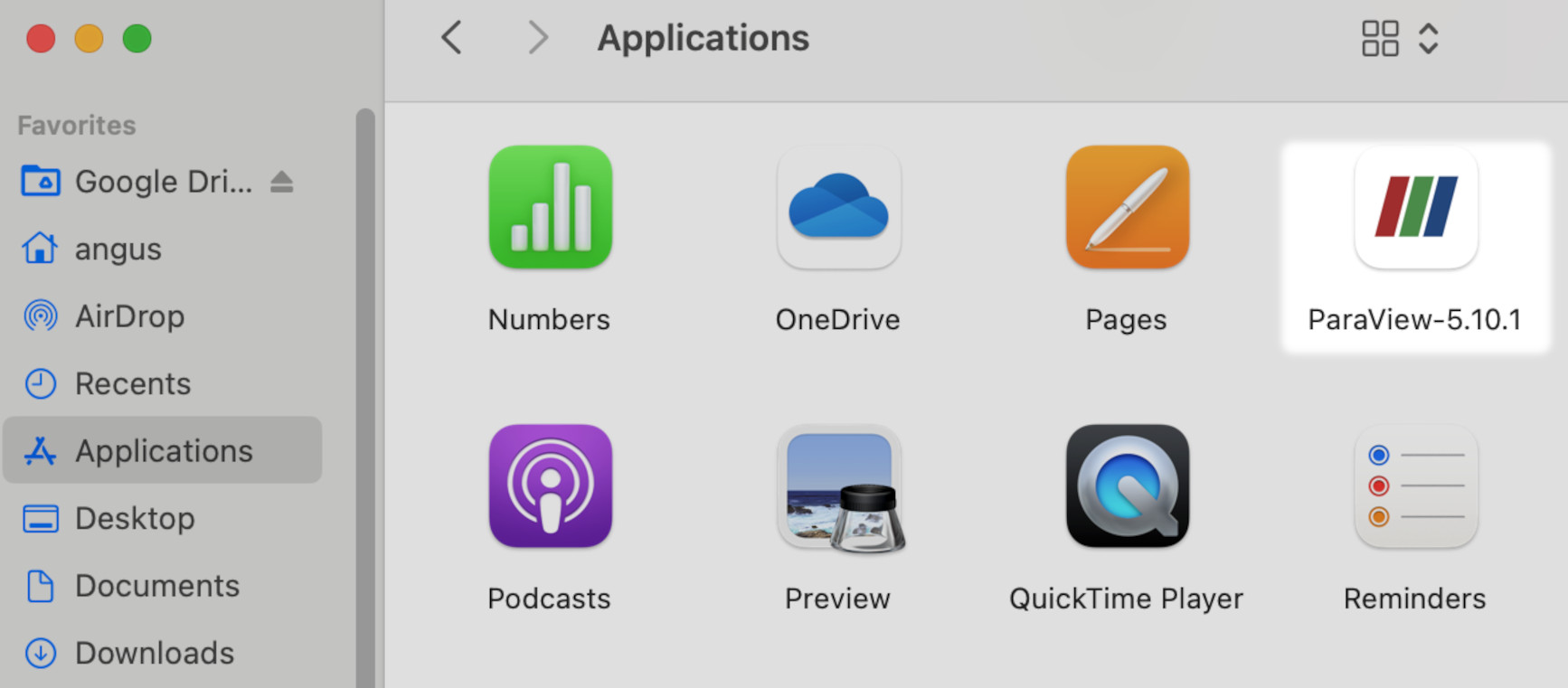Eject the Google Drive volume
This screenshot has height=688, width=1568.
pyautogui.click(x=281, y=182)
